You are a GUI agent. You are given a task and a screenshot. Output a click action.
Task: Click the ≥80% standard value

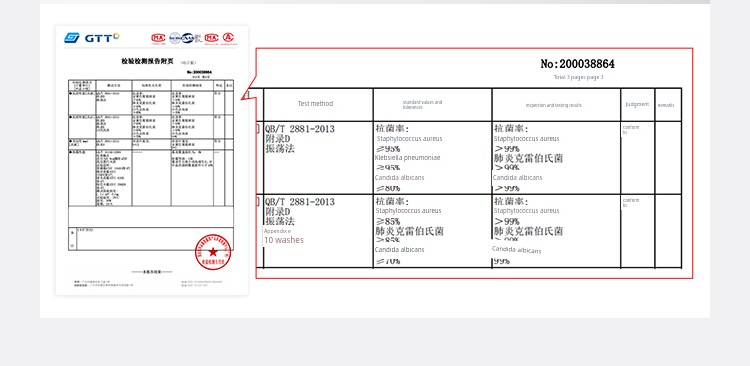pyautogui.click(x=387, y=189)
